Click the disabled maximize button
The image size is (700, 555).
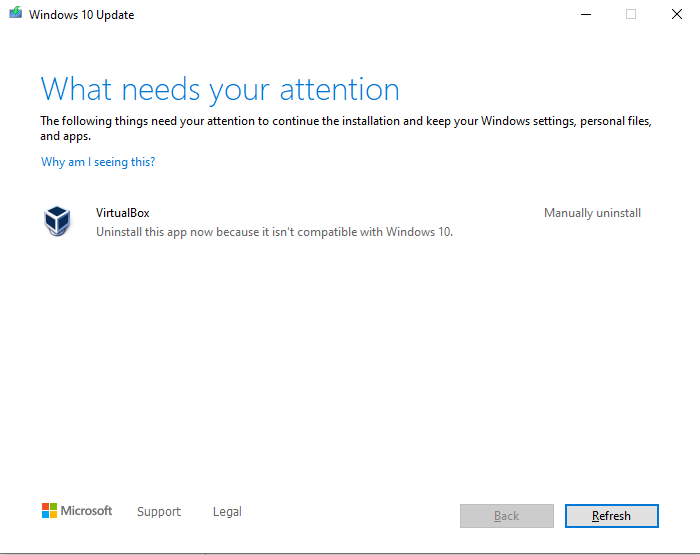point(631,14)
